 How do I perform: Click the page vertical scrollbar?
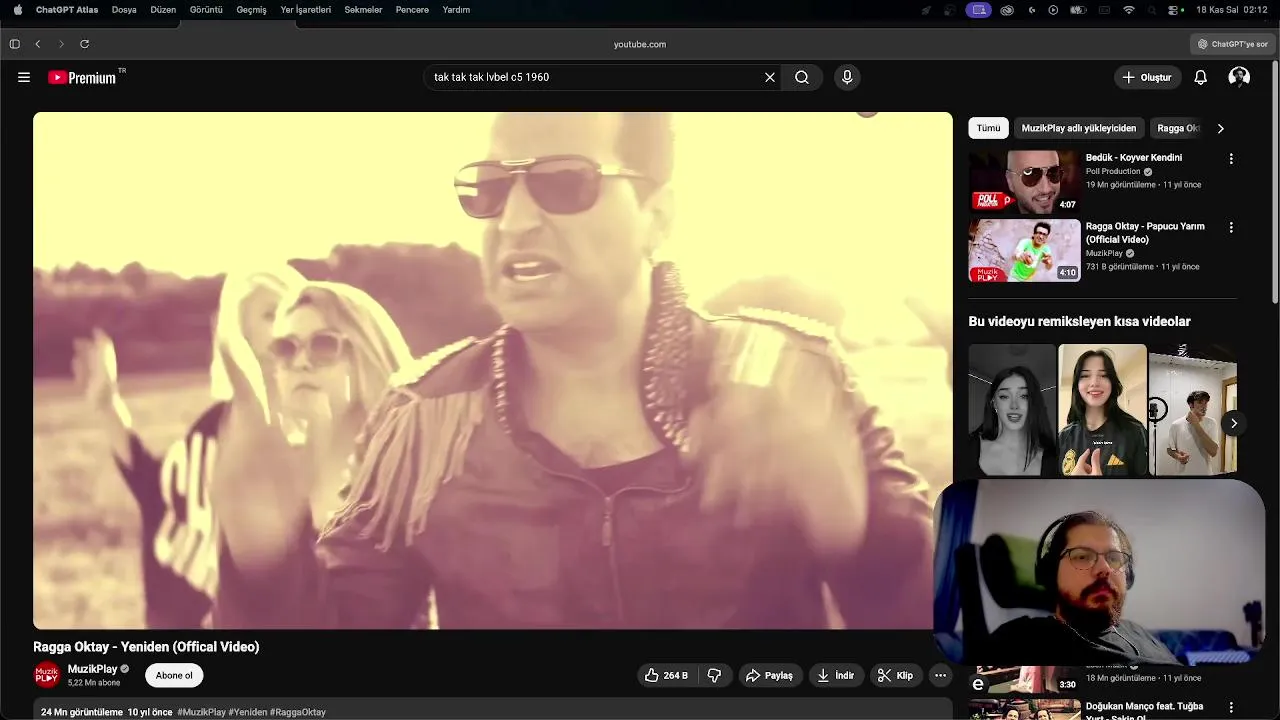click(1275, 180)
